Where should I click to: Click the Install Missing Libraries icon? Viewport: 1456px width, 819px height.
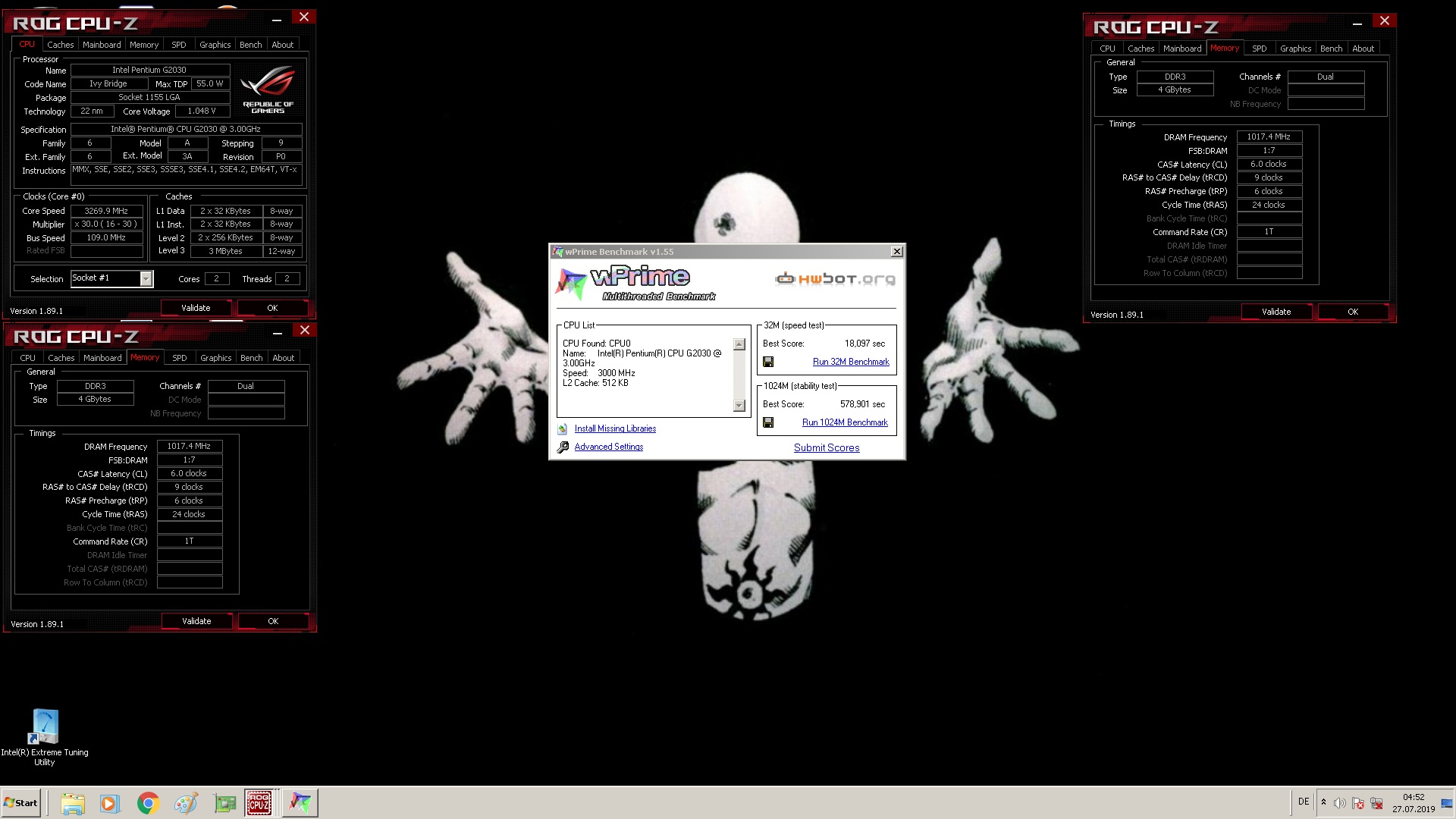coord(563,429)
